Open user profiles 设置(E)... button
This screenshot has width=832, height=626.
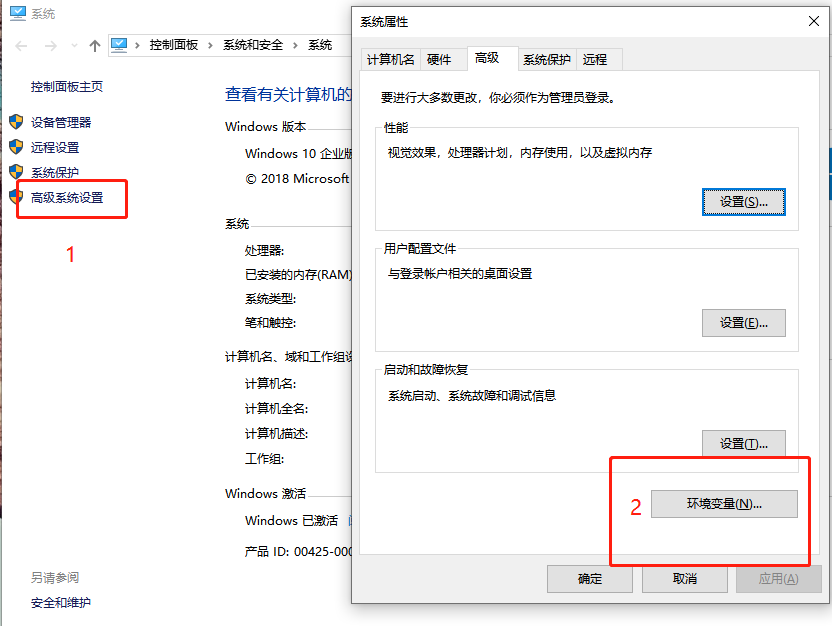point(743,323)
